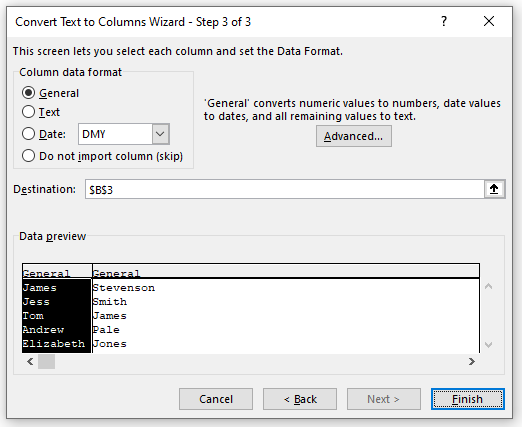Screen dimensions: 522x427
Task: Open the Advanced settings button
Action: pos(354,136)
